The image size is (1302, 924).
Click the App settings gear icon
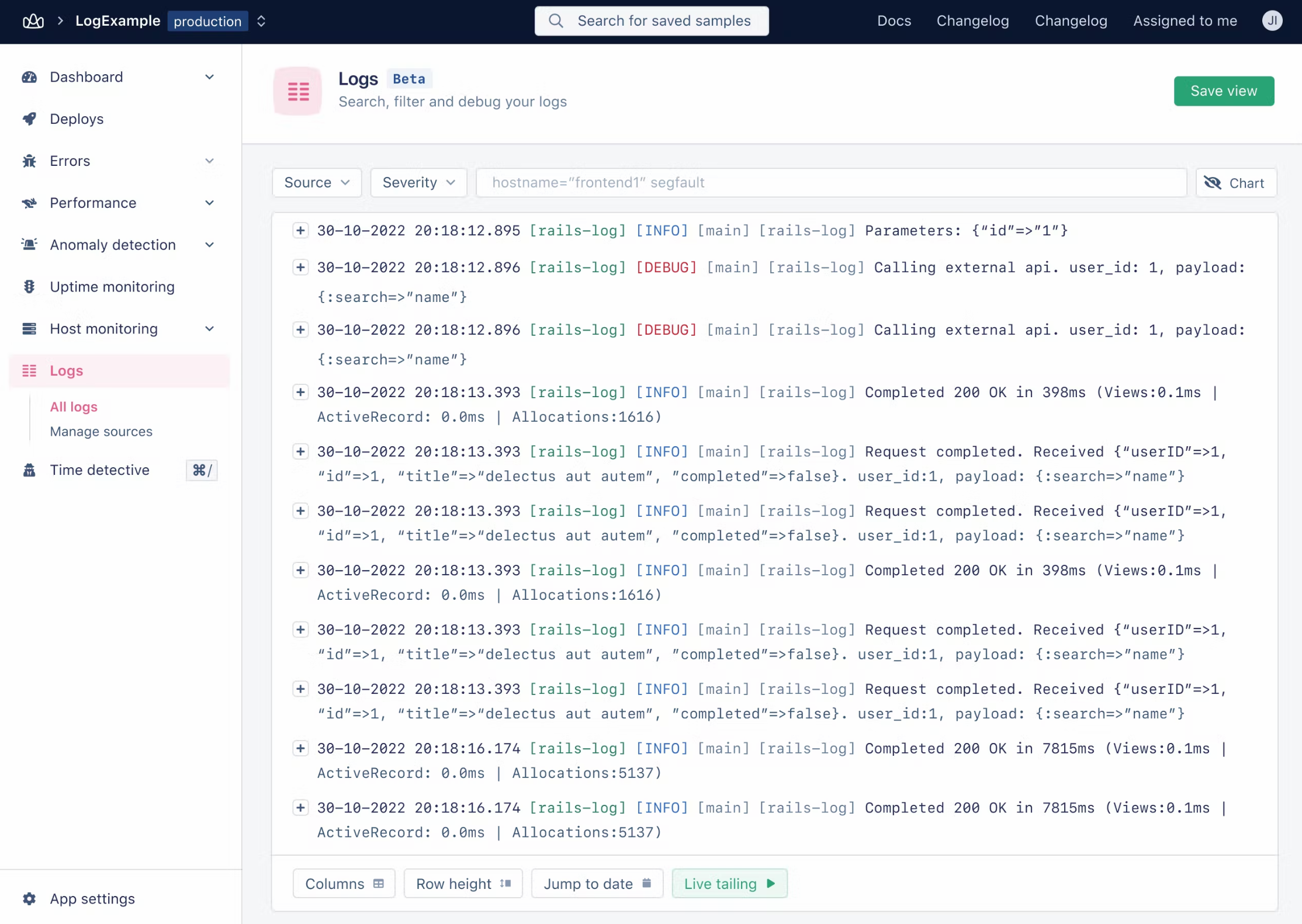29,899
